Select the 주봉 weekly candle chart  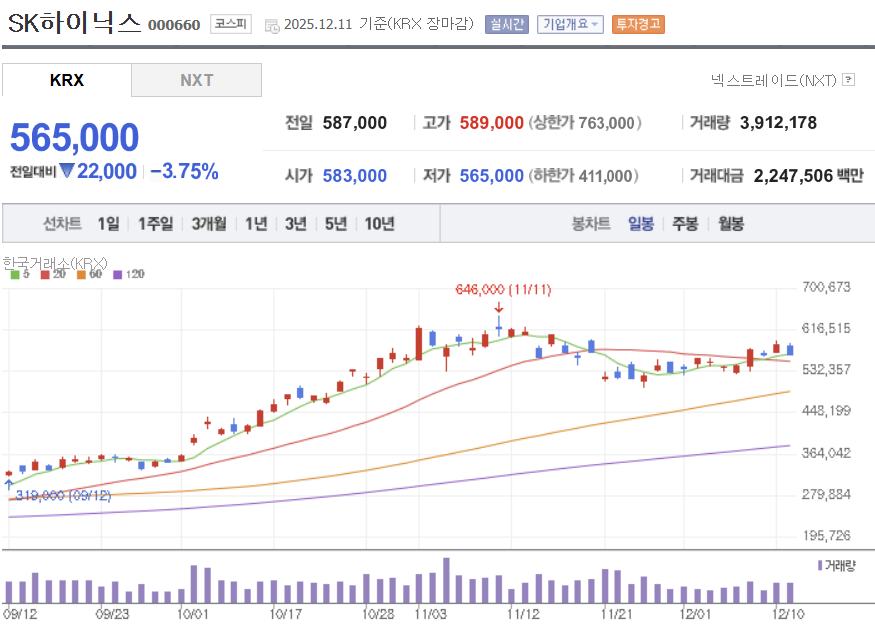pos(685,224)
